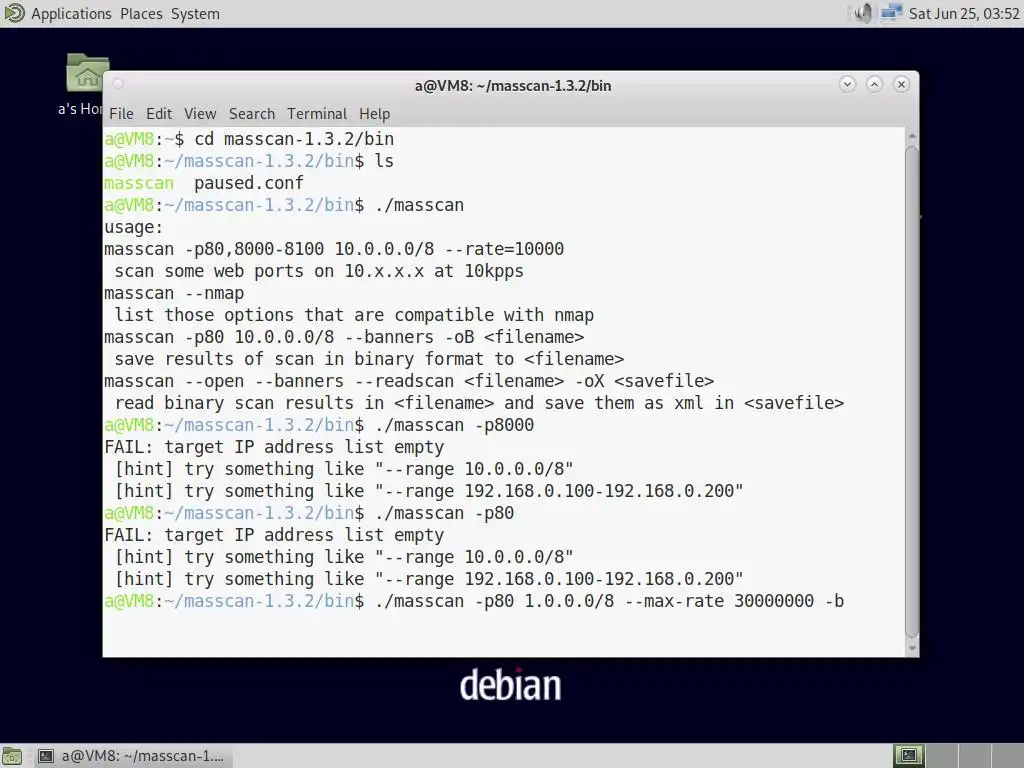The image size is (1024, 768).
Task: Click the first workspace switcher cell with terminal
Action: tap(908, 756)
